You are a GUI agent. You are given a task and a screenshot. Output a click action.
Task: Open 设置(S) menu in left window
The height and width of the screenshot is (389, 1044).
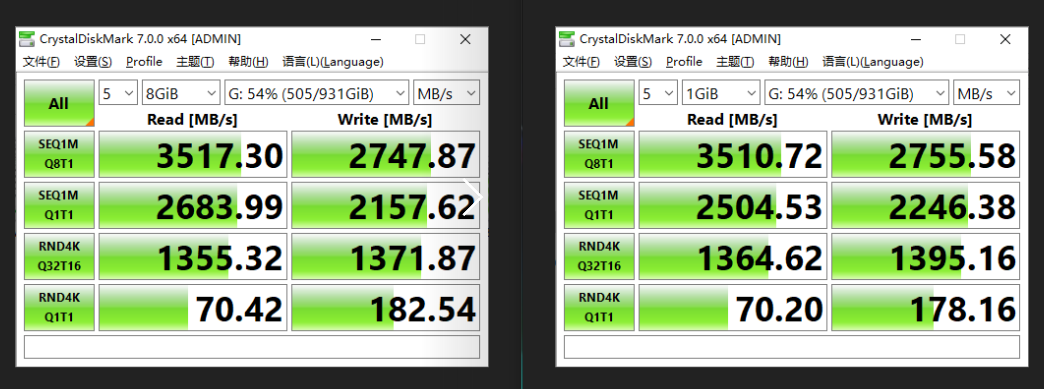point(93,62)
